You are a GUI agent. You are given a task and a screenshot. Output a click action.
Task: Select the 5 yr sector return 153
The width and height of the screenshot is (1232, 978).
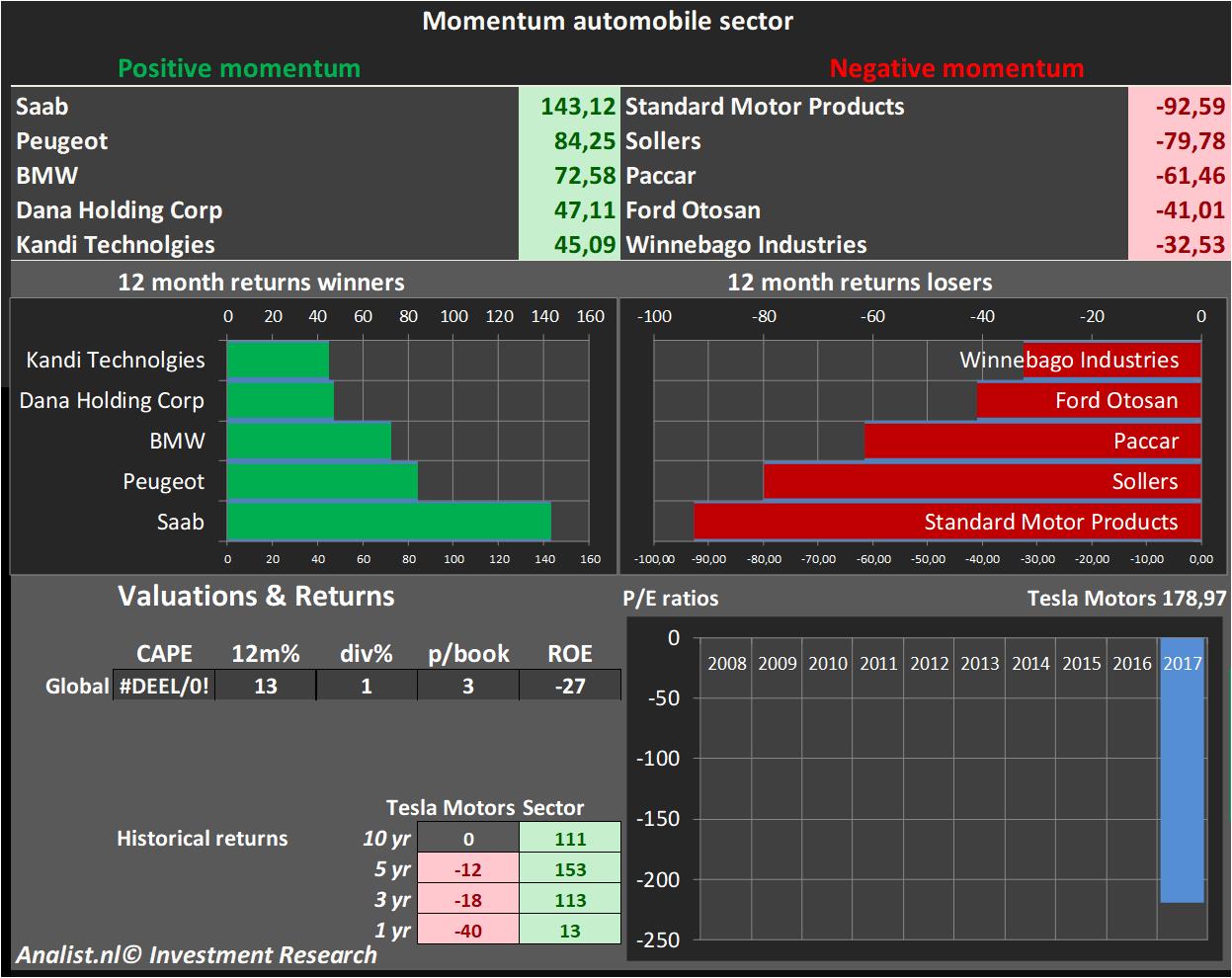point(570,869)
